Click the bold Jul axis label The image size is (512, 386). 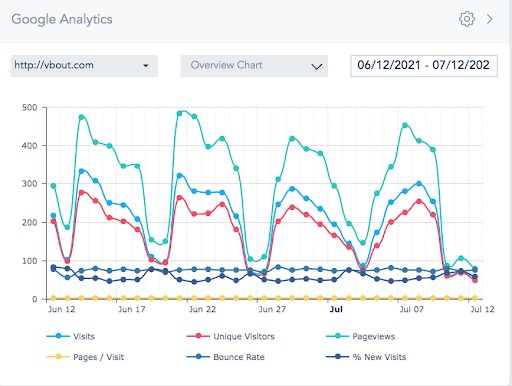coord(336,309)
